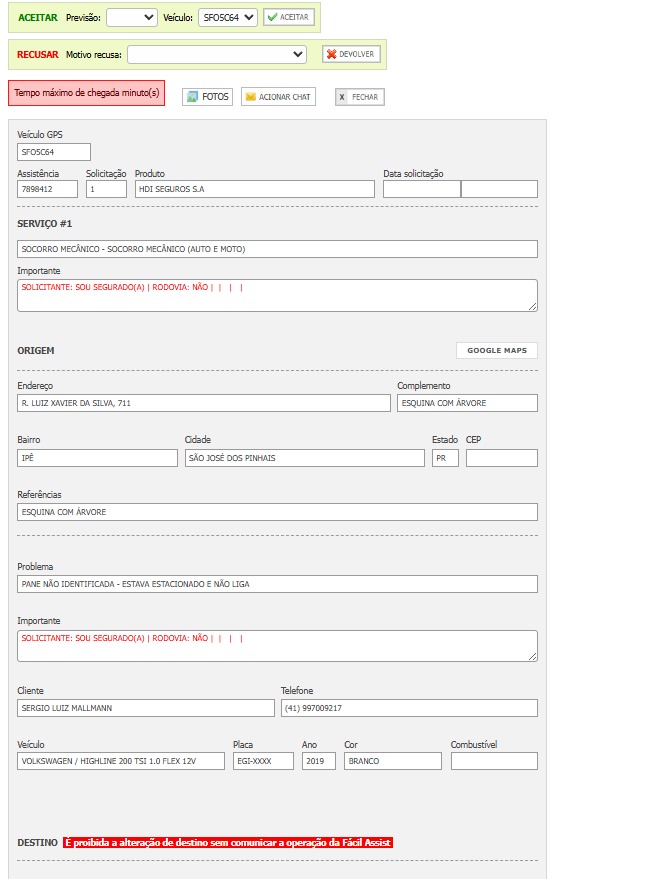Open the FOTOS picture icon
The height and width of the screenshot is (879, 663).
[x=192, y=96]
